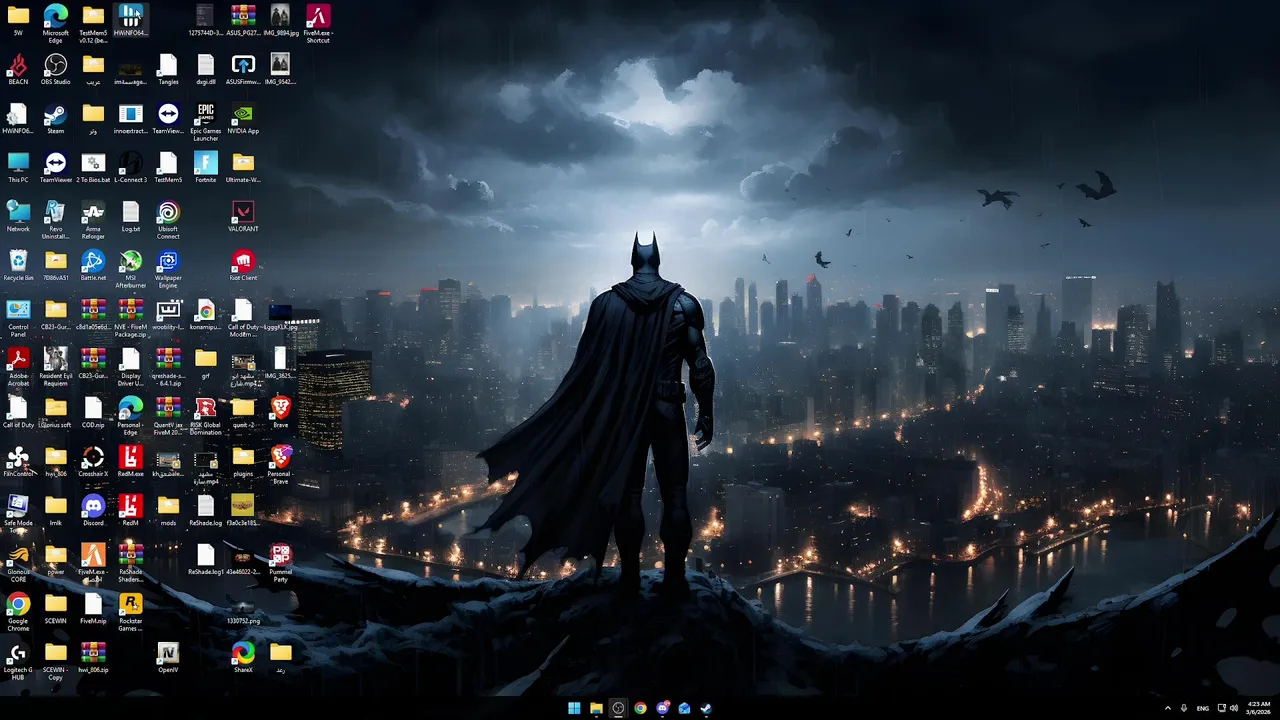Open Logitech G HUB shortcut
The height and width of the screenshot is (720, 1280).
18,662
